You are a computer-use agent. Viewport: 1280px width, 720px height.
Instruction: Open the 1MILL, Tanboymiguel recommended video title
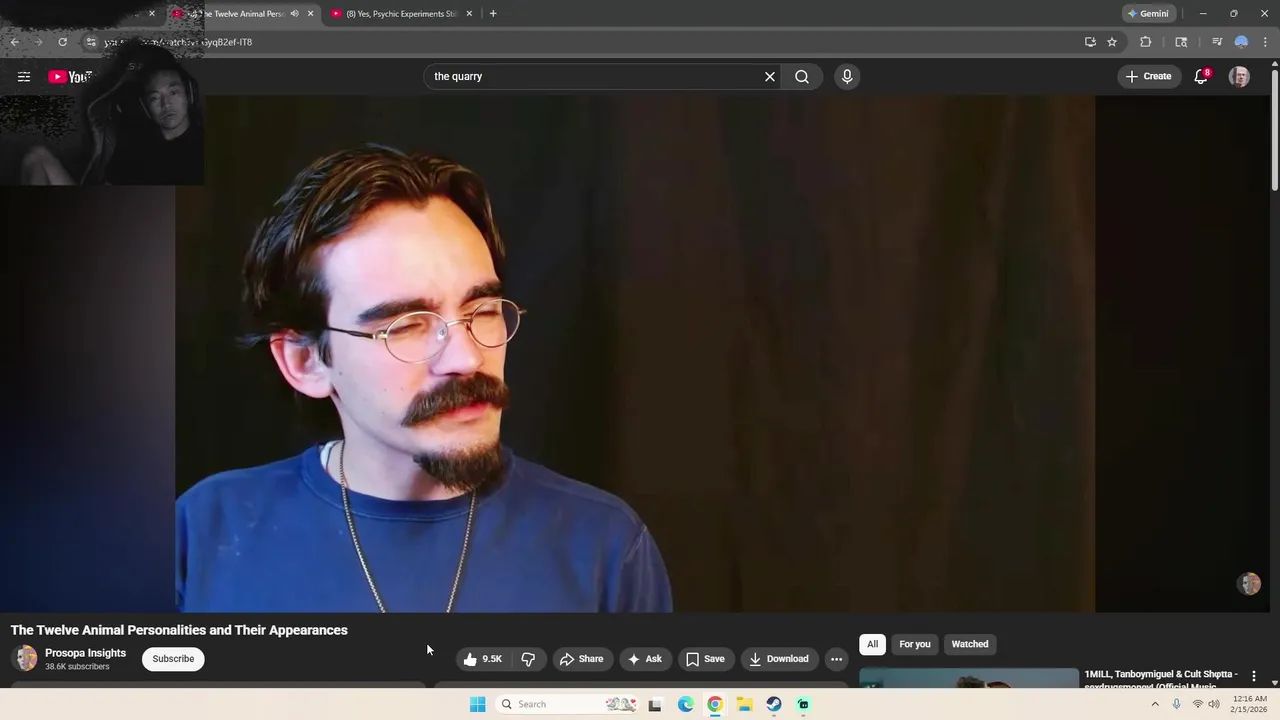[1161, 679]
